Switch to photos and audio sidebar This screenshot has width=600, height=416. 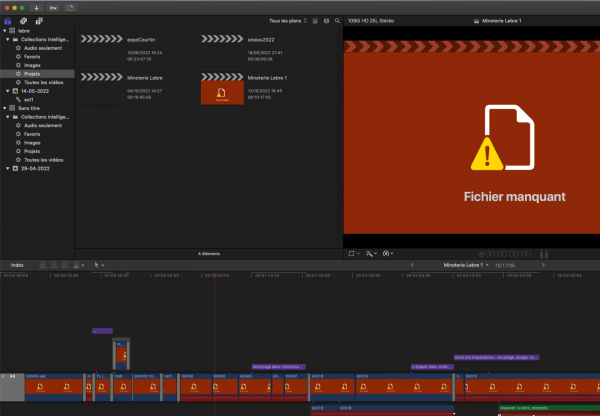coord(23,19)
